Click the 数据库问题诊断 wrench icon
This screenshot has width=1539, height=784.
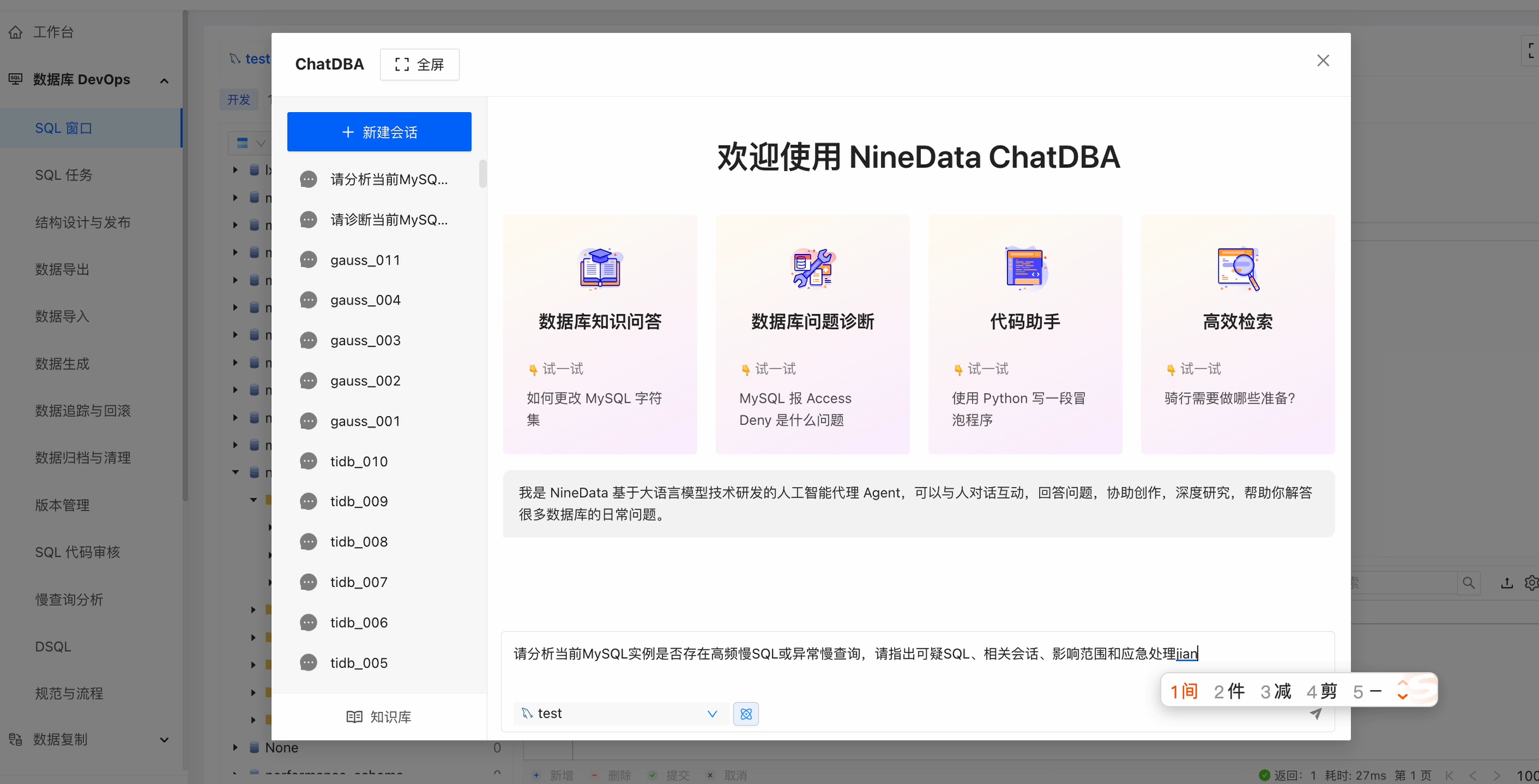click(813, 269)
